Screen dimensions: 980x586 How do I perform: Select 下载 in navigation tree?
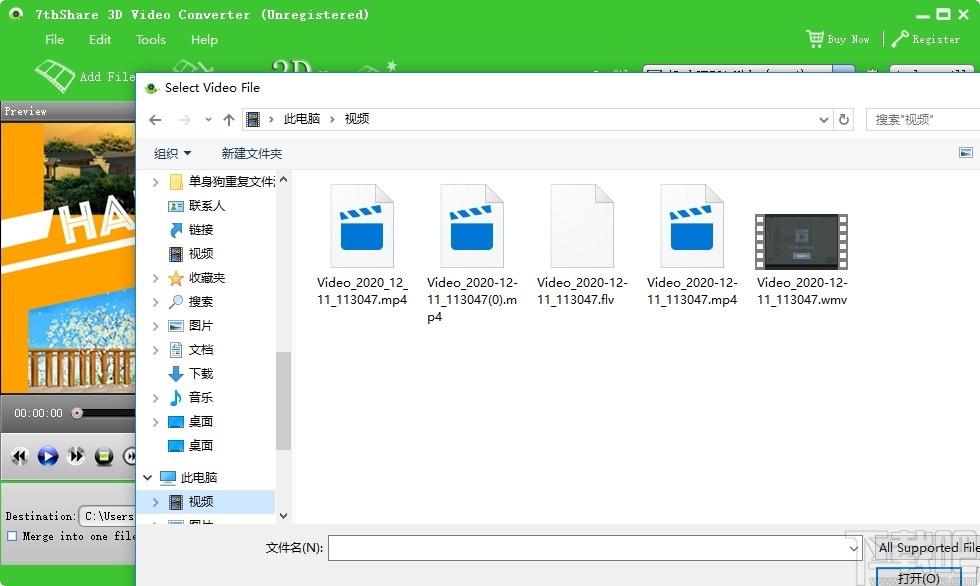(191, 373)
